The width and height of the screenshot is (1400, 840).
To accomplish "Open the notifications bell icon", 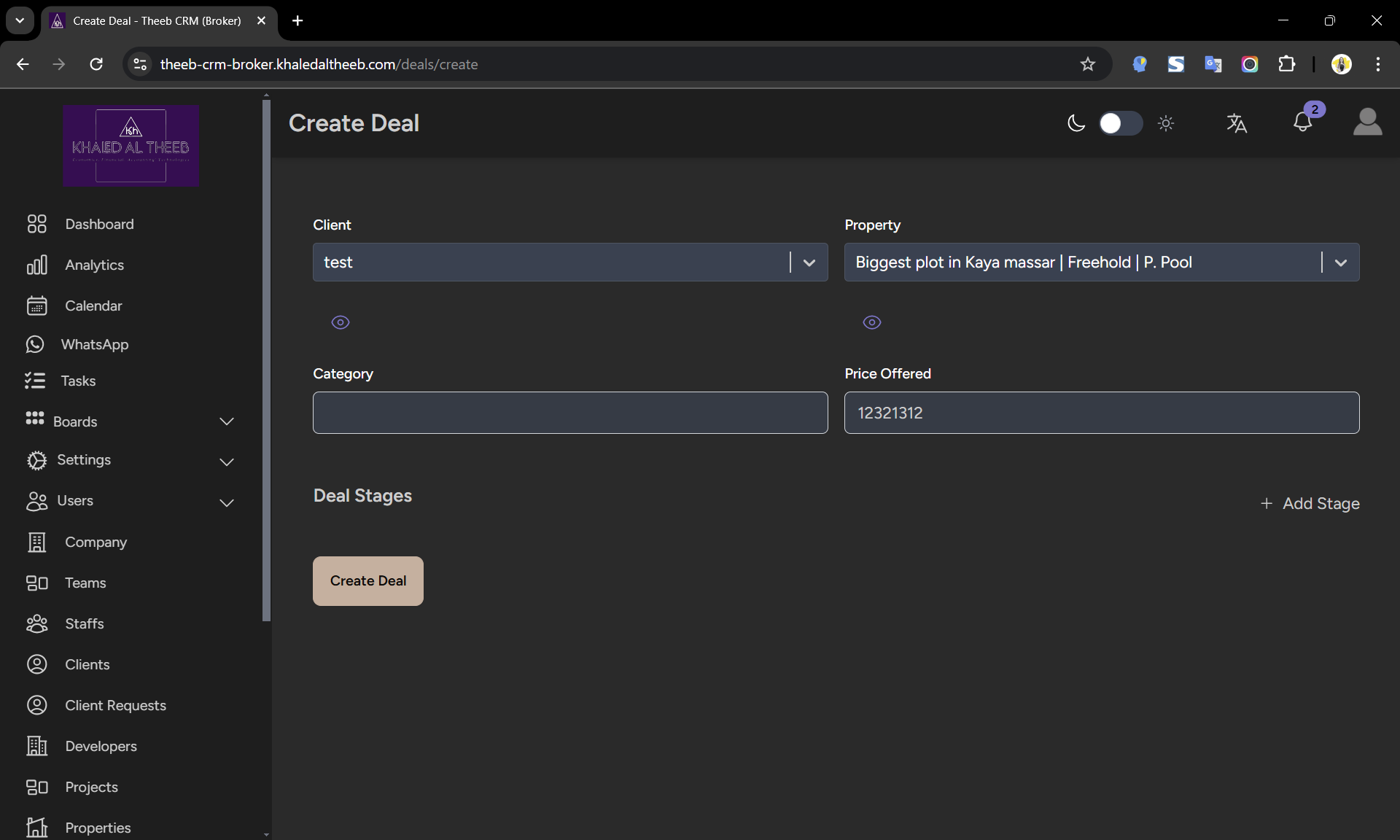I will (x=1303, y=122).
